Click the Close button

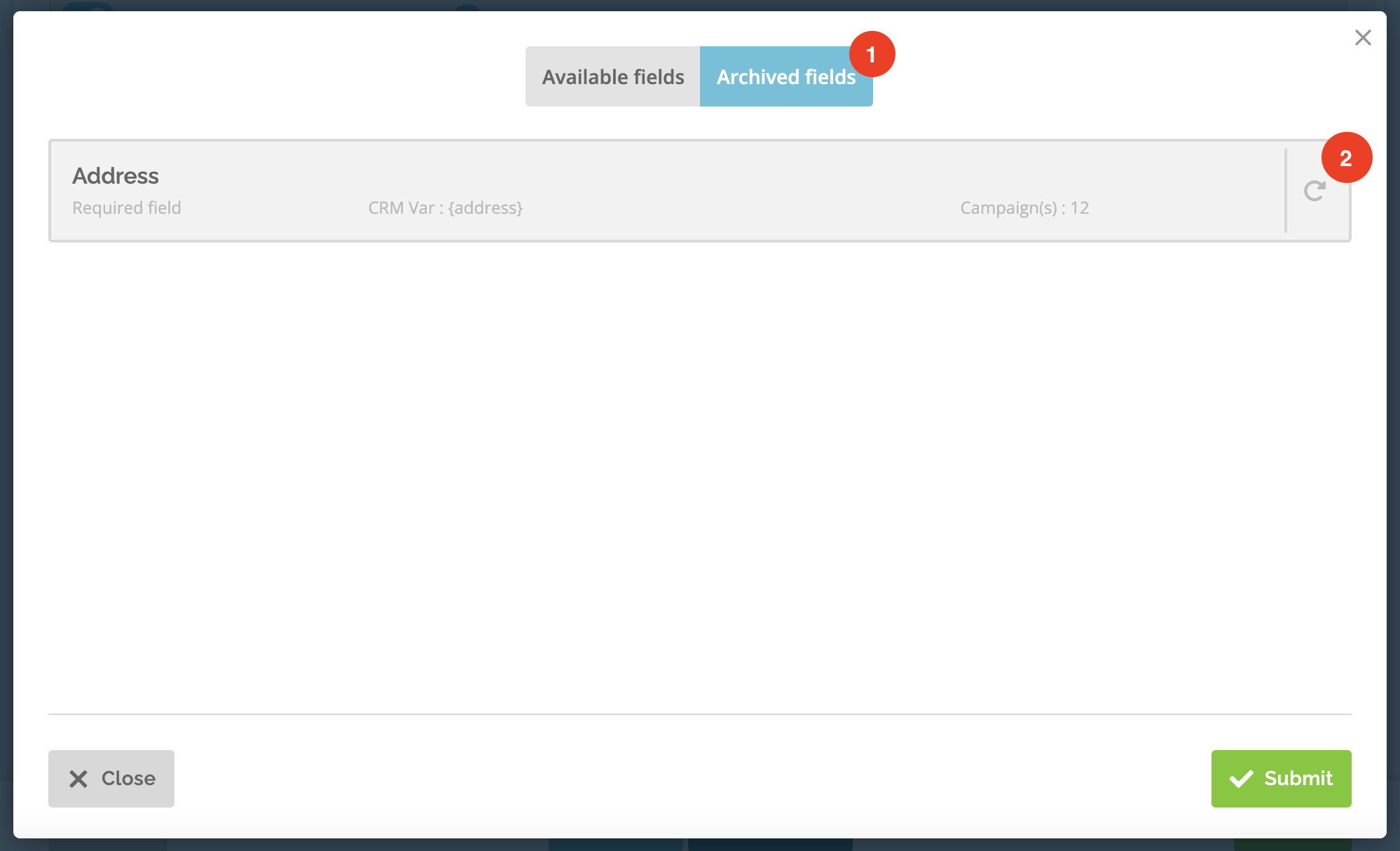[111, 778]
